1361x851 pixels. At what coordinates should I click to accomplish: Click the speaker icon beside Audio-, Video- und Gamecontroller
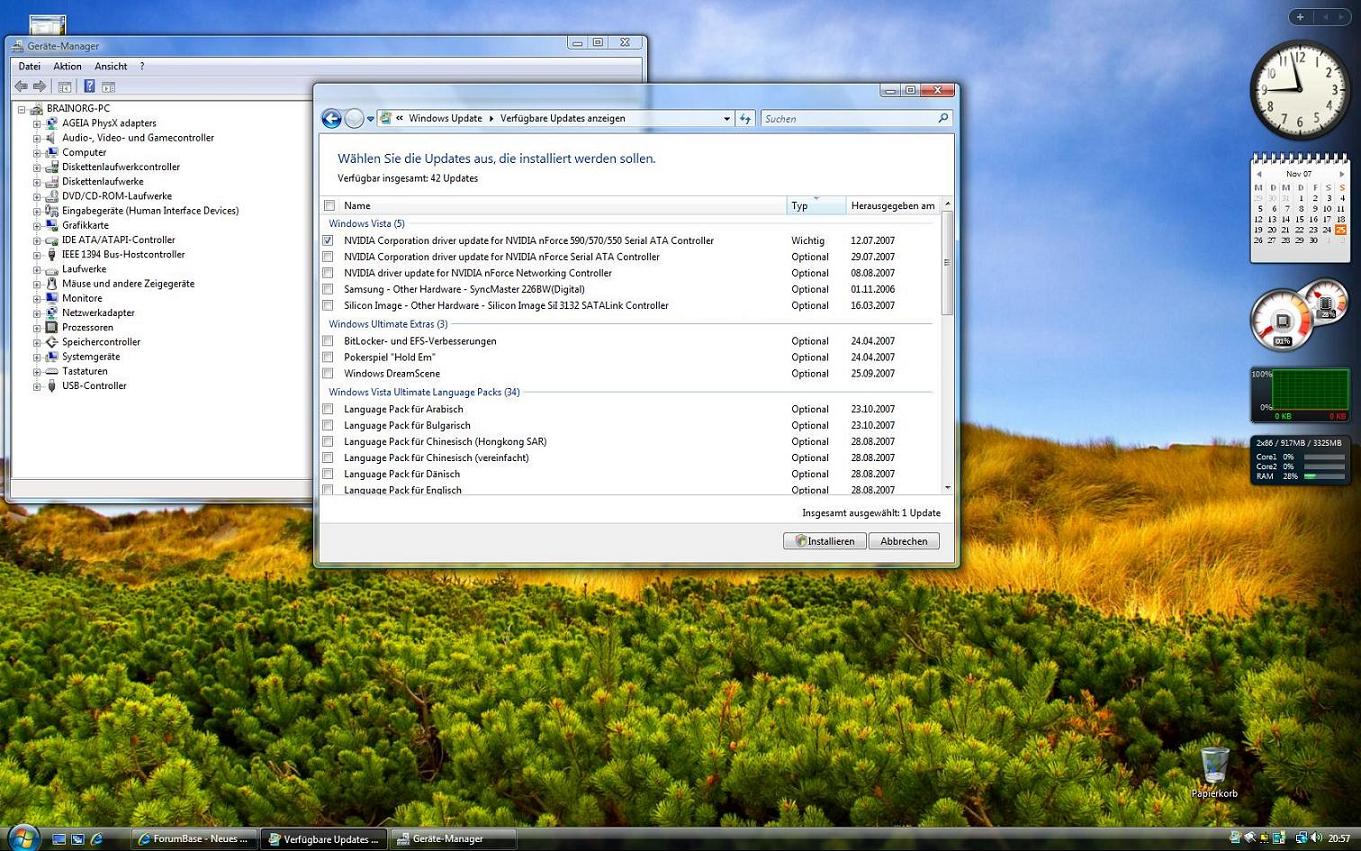coord(52,138)
